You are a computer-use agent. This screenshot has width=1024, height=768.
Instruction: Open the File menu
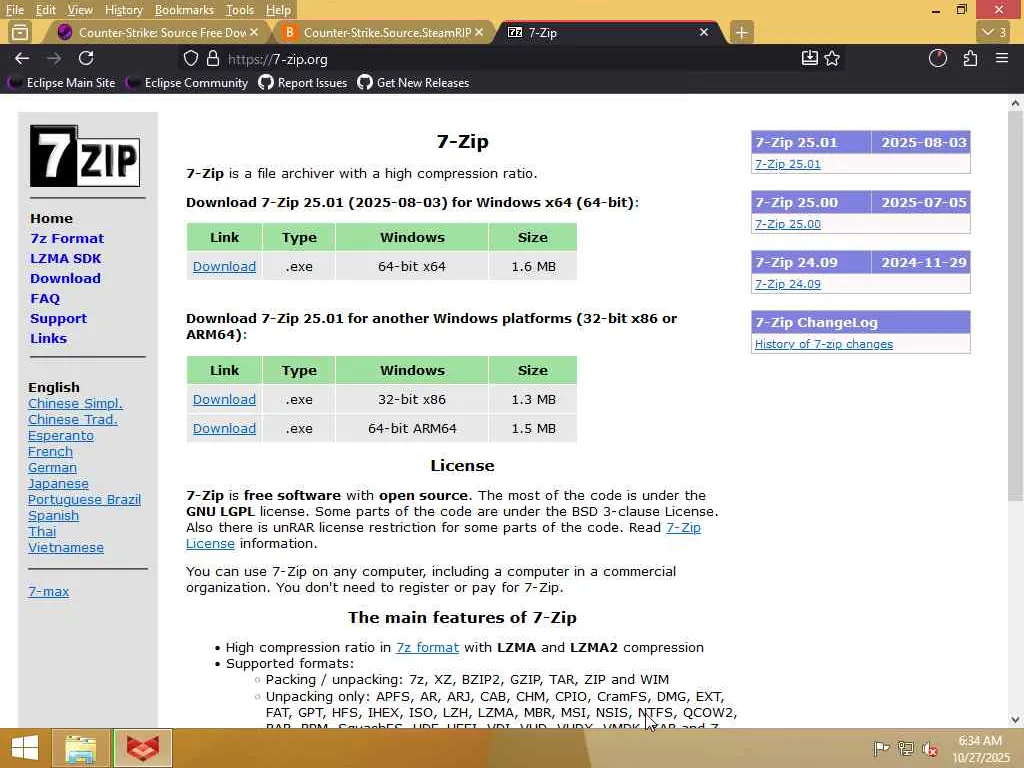coord(15,10)
